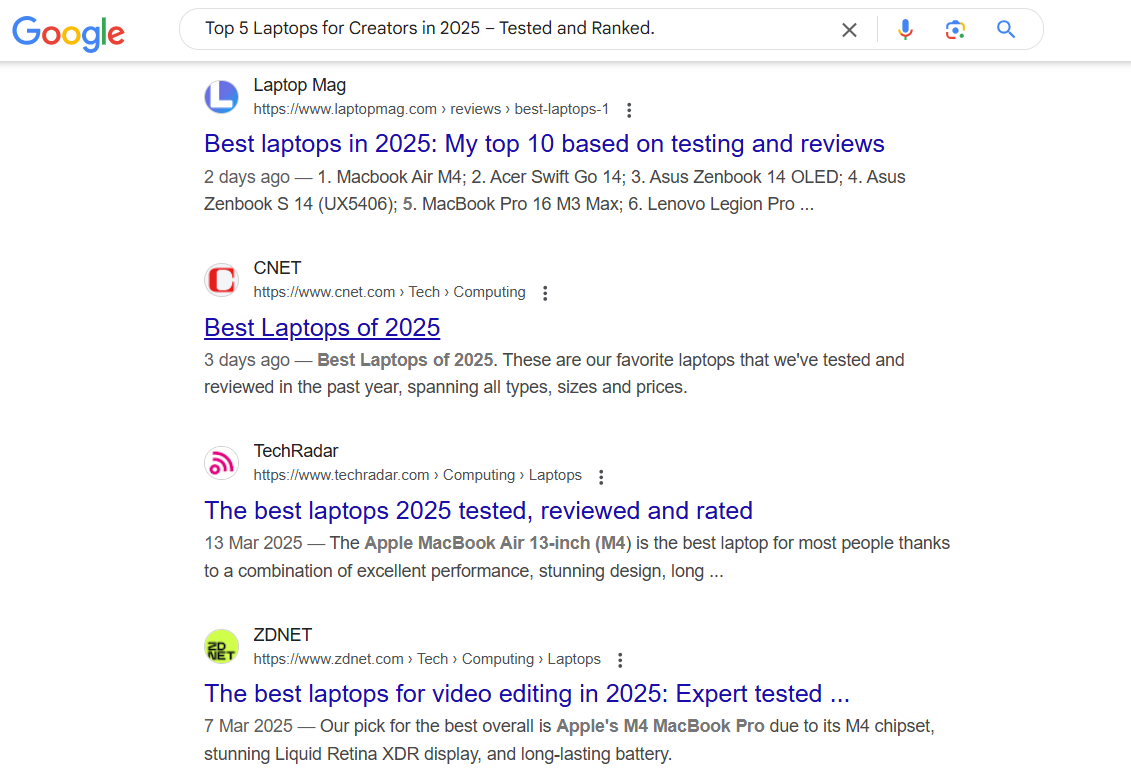The image size is (1131, 772).
Task: Open 'The best laptops for video editing in 2025'
Action: tap(527, 694)
